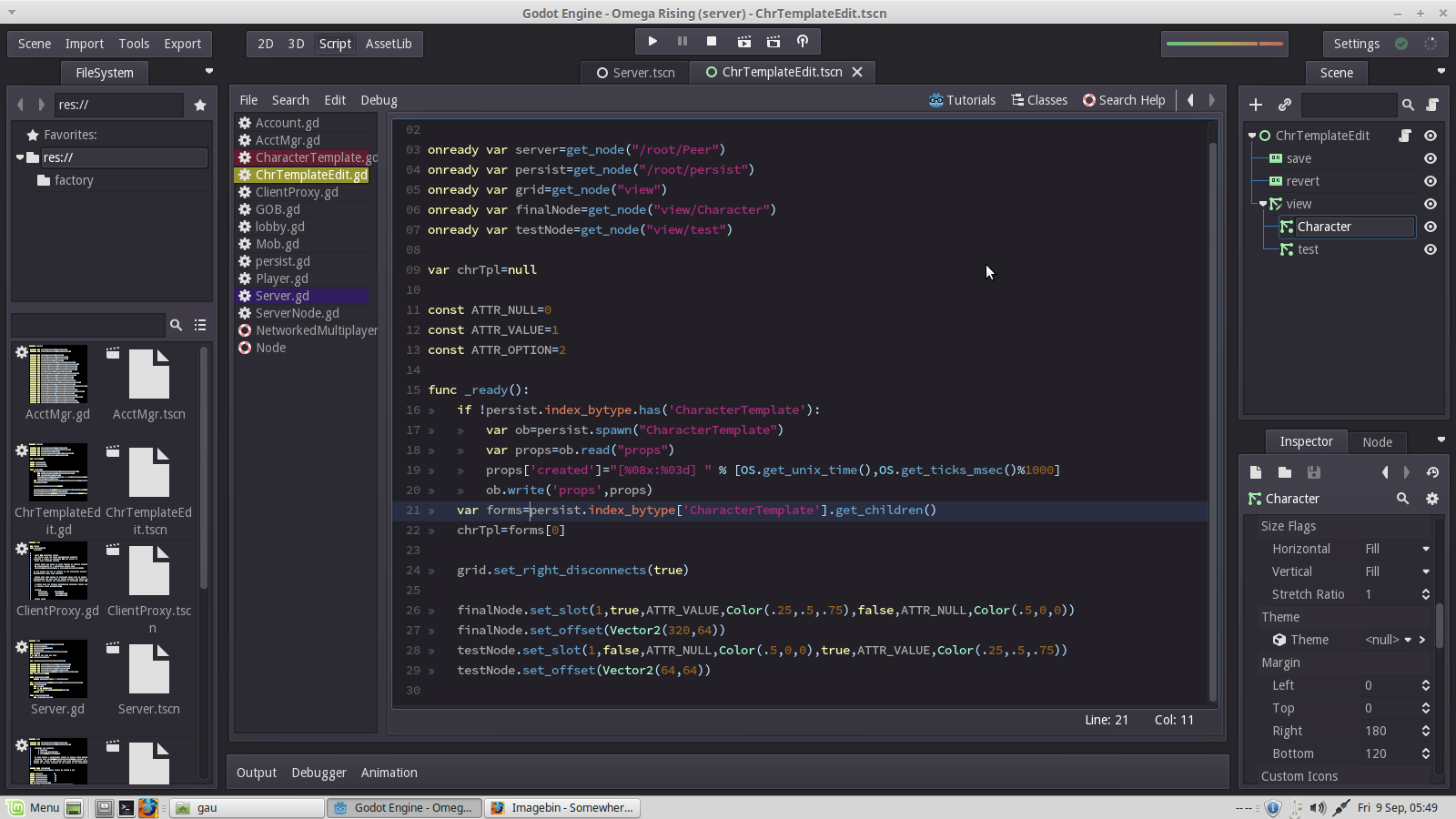Open script editor File menu

click(x=248, y=100)
